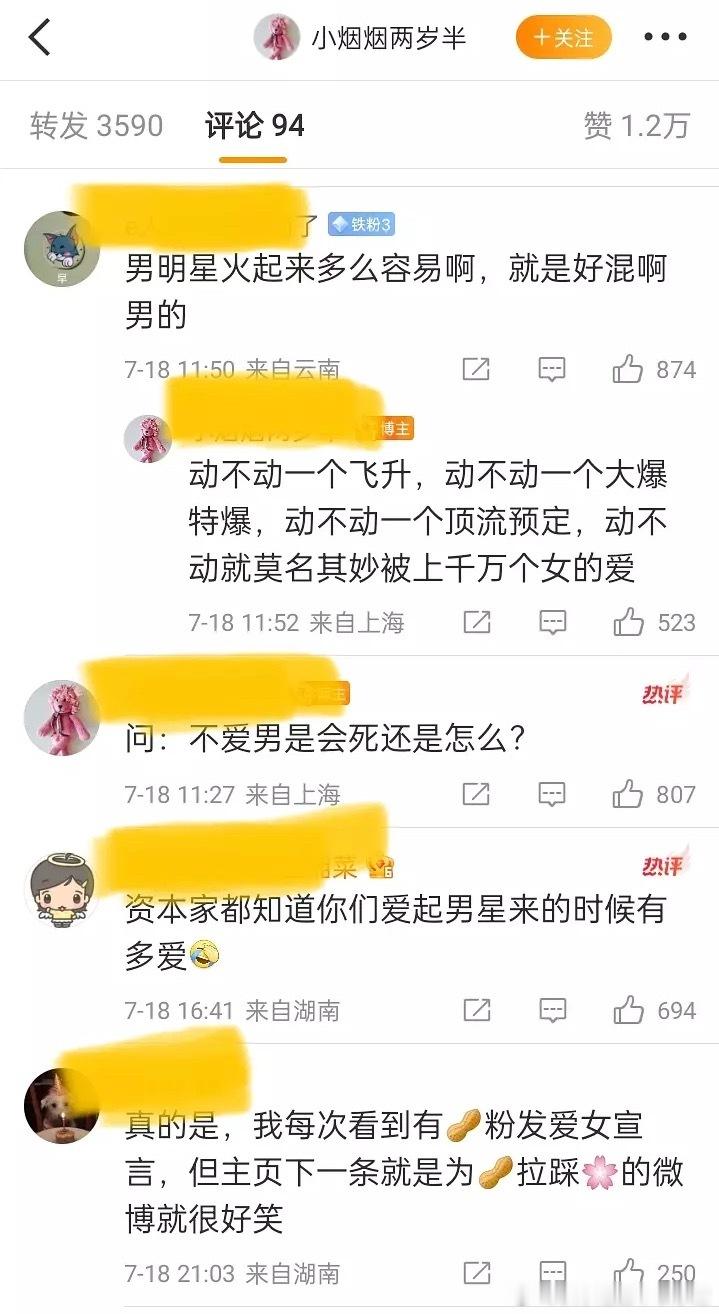Tap the pink bear avatar in header

[277, 38]
